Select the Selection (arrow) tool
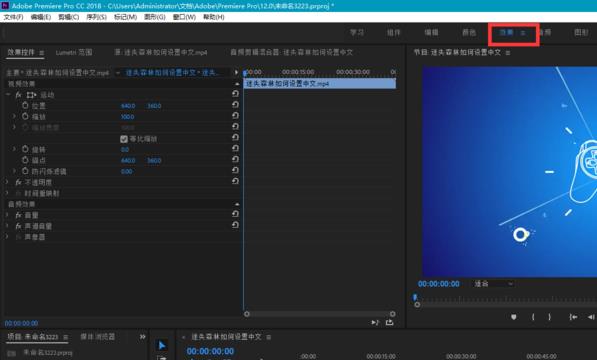 click(162, 345)
